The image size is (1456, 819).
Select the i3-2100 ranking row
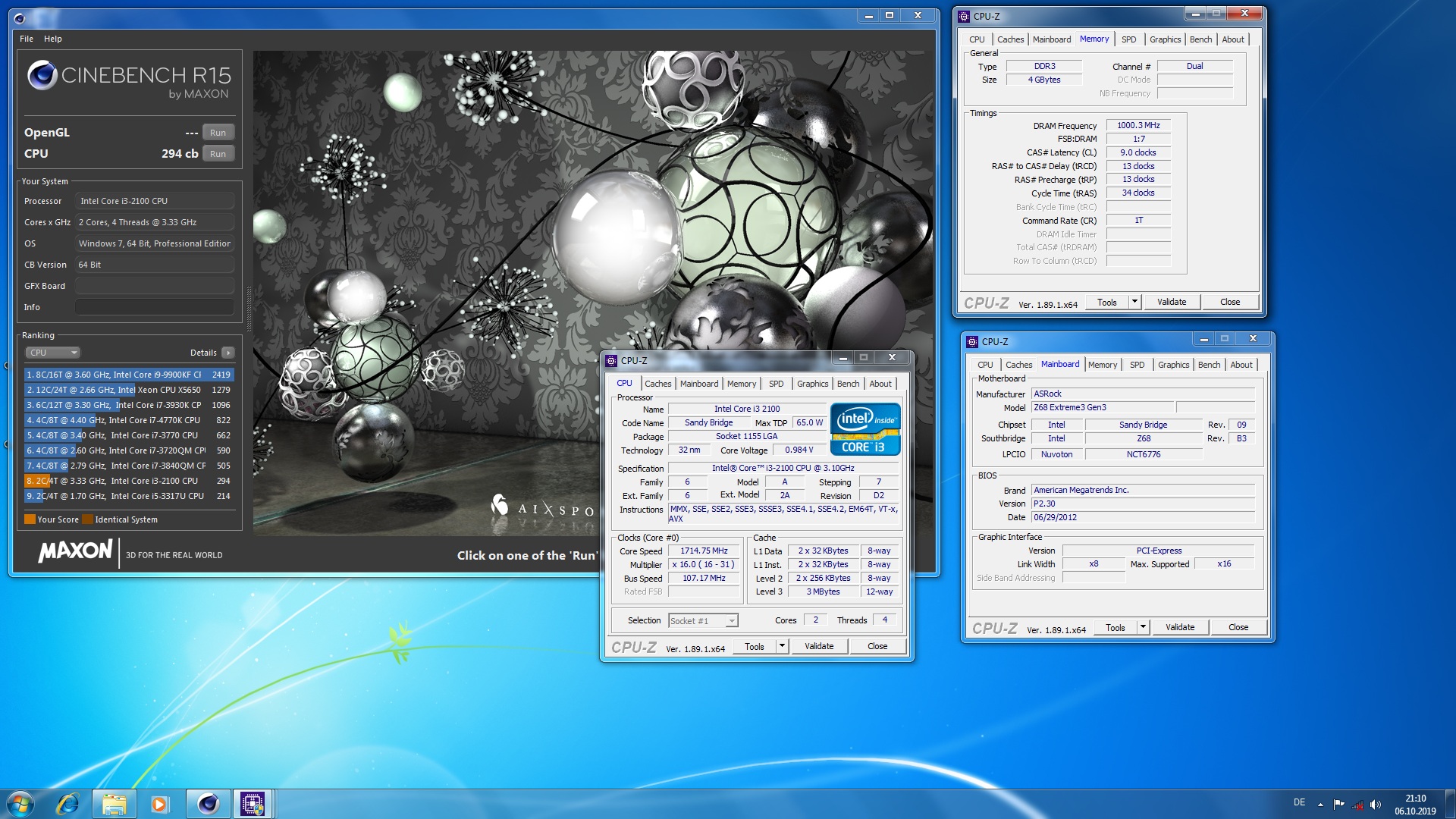(x=129, y=481)
